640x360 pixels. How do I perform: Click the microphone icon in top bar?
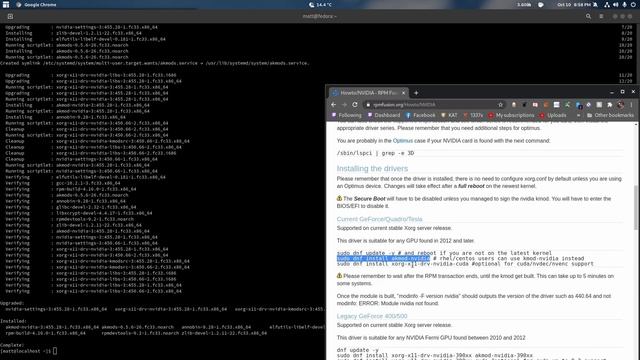[624, 4]
